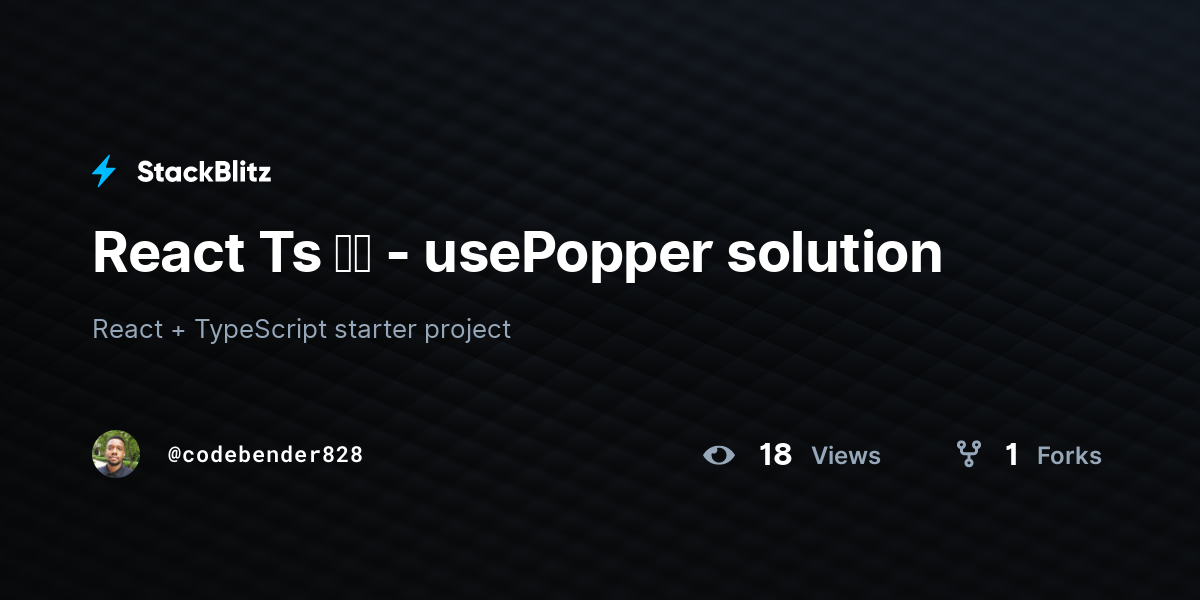Click the StackBlitz lightning bolt icon
1200x600 pixels.
tap(104, 172)
